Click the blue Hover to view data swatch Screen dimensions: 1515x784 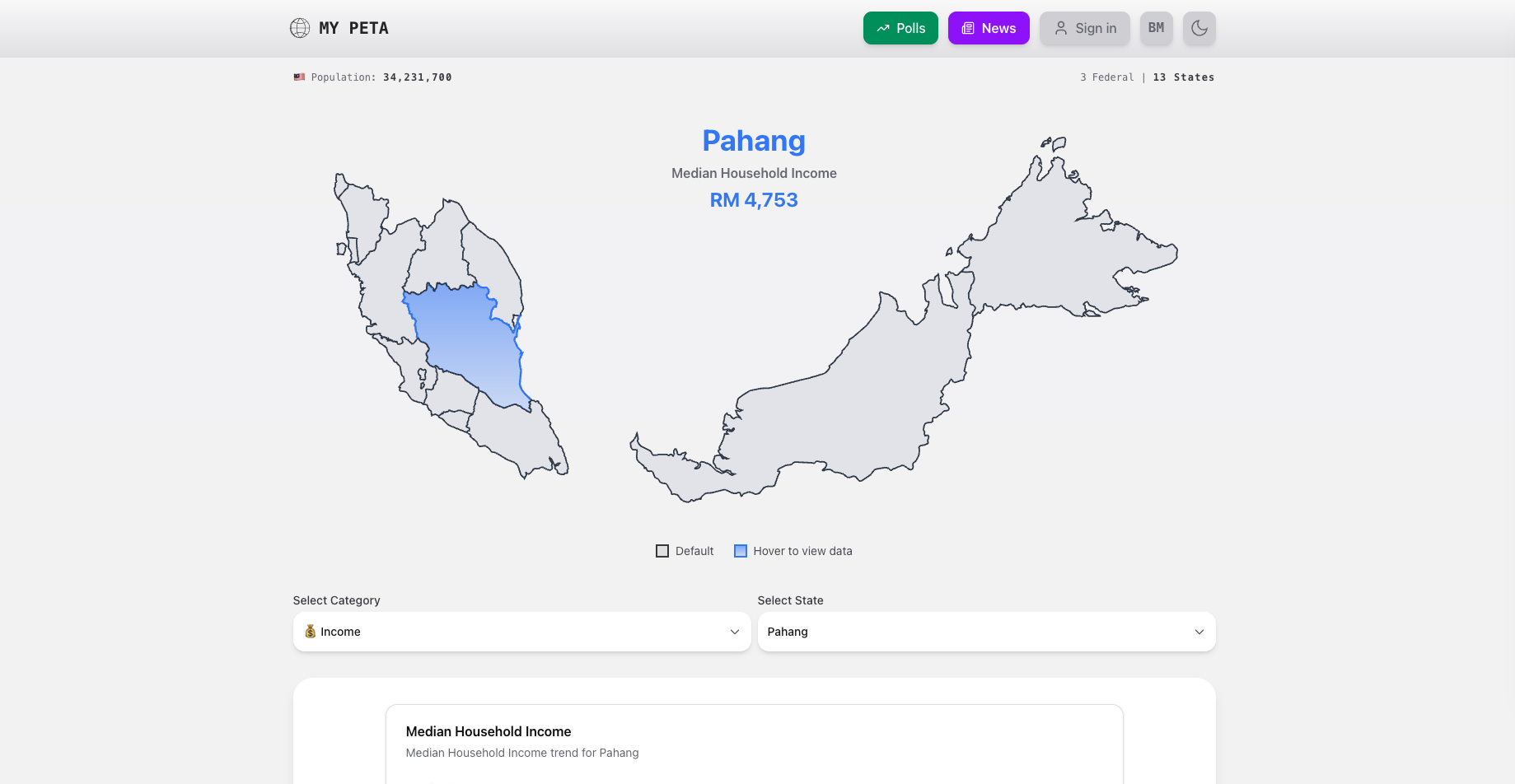[741, 551]
